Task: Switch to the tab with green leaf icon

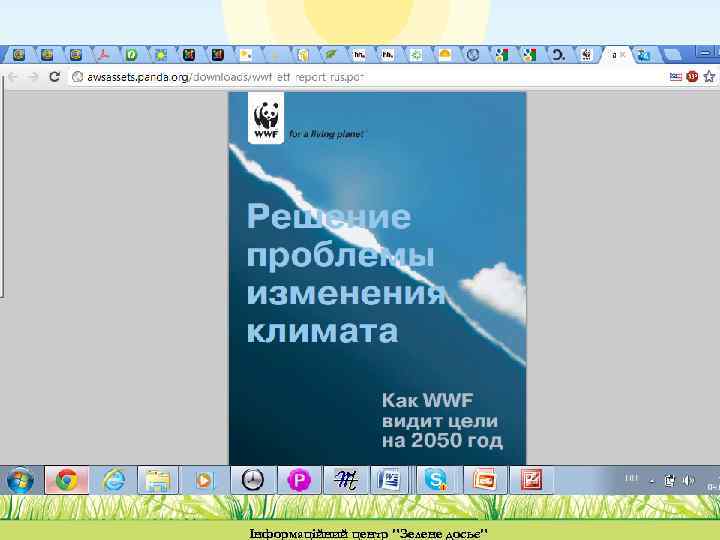Action: point(331,55)
